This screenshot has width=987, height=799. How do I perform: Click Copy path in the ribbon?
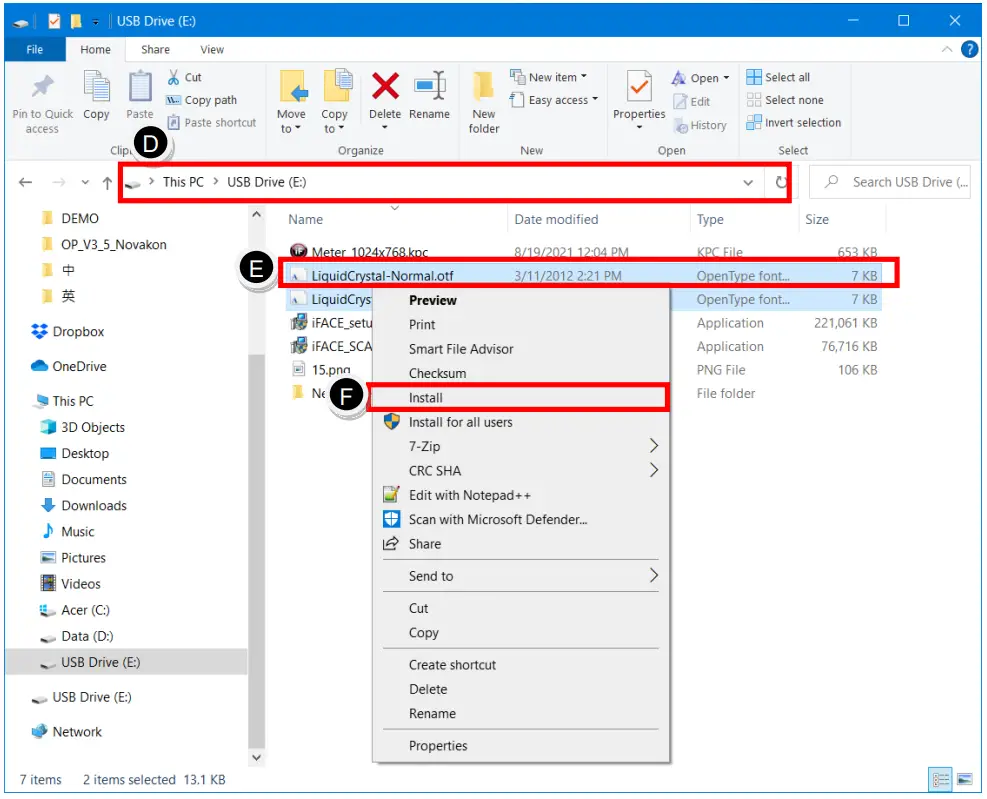point(201,100)
